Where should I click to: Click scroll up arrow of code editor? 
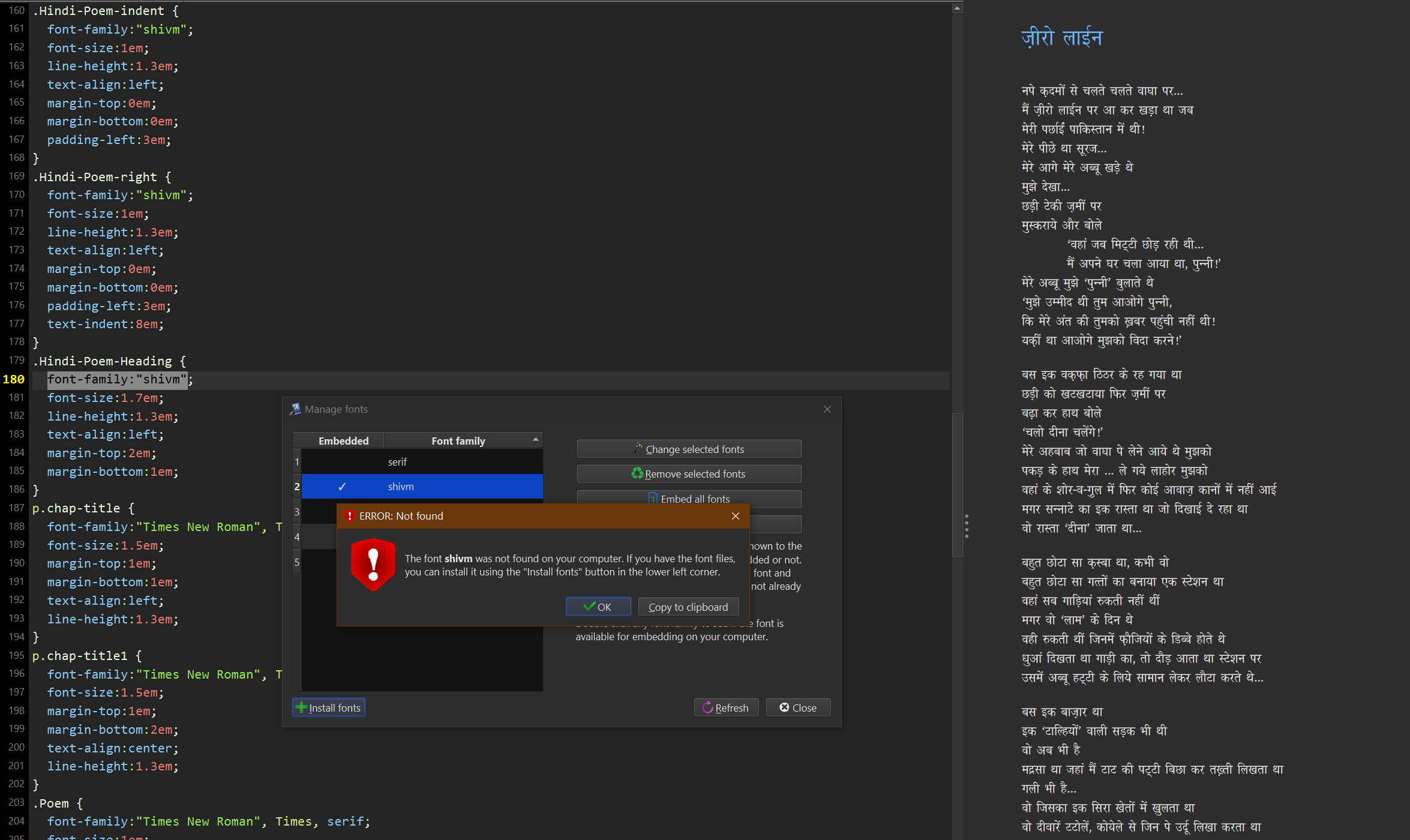[958, 8]
